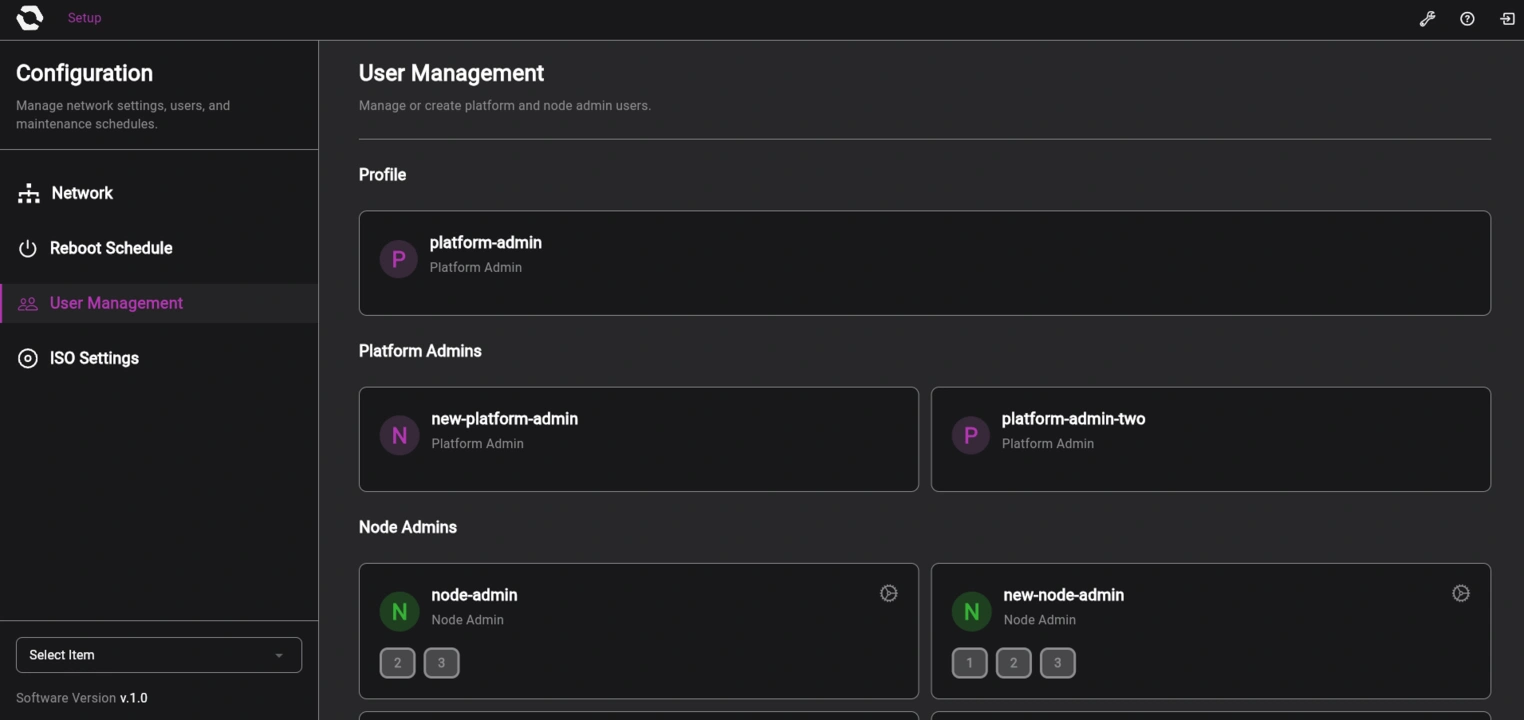Open the gear icon on node-admin card
Image resolution: width=1524 pixels, height=720 pixels.
click(888, 592)
